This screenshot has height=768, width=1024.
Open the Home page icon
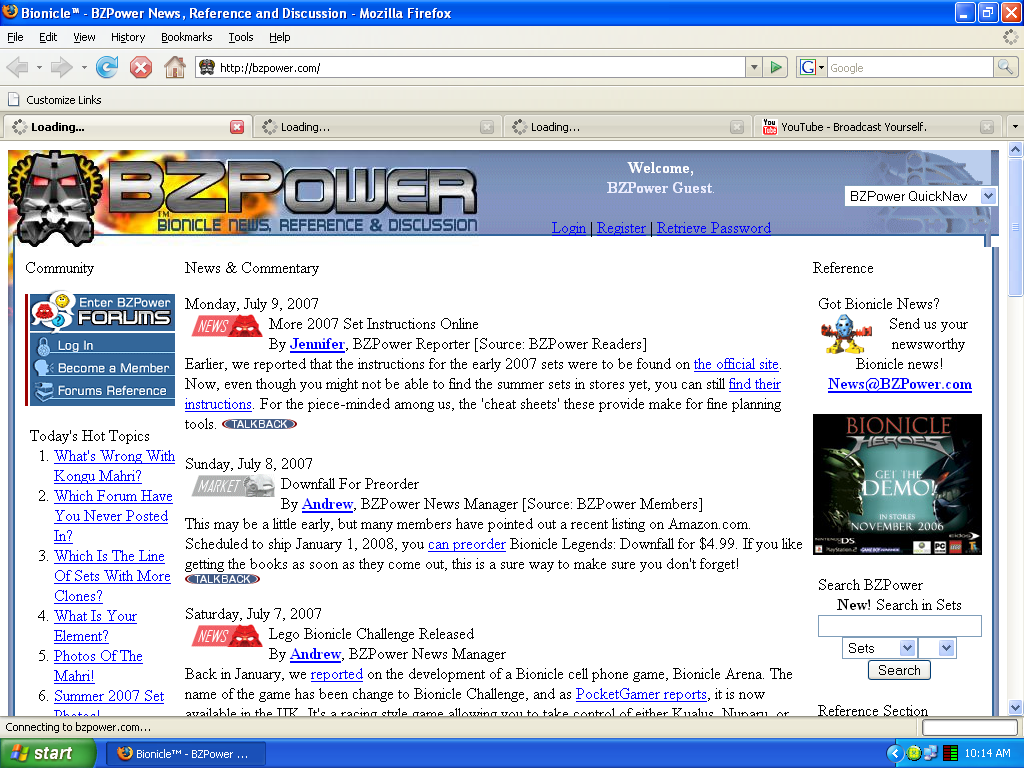click(x=174, y=67)
